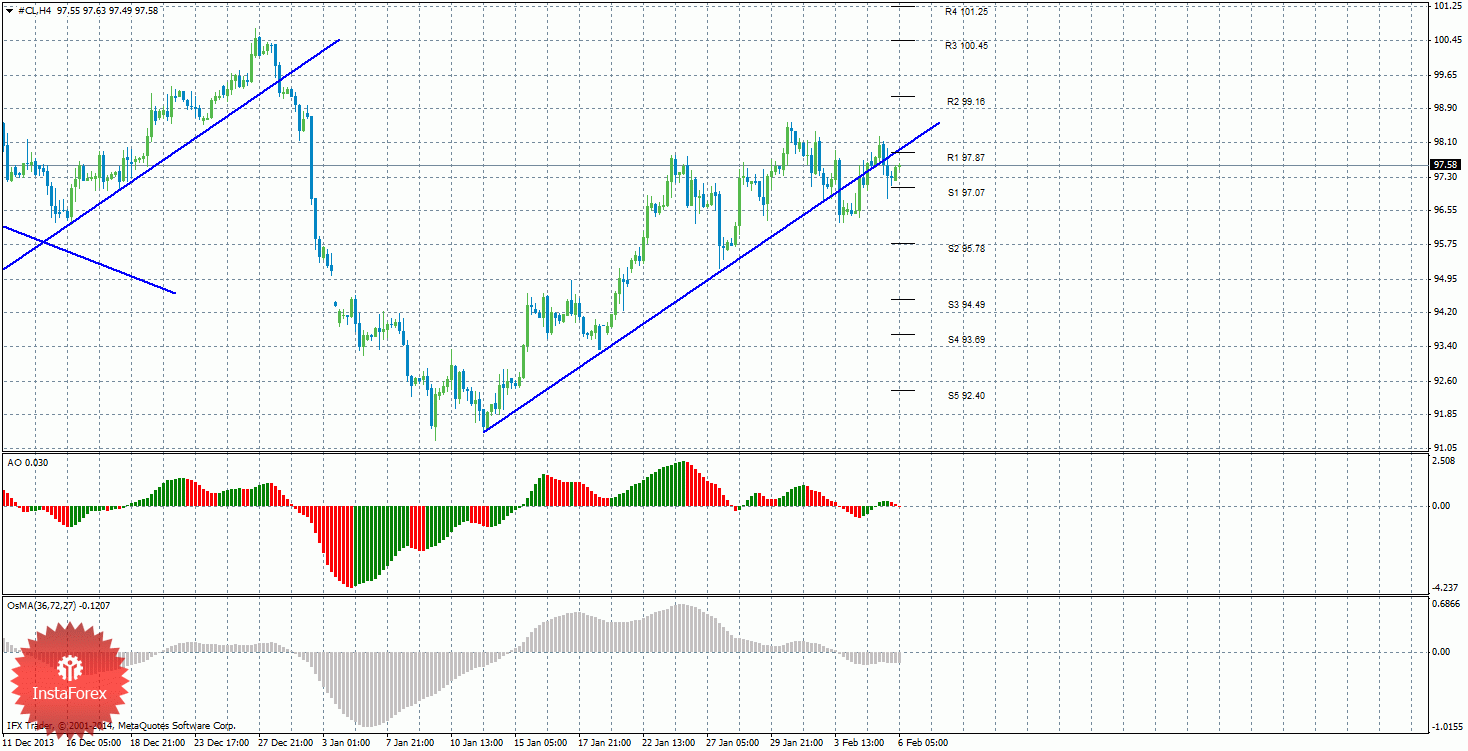1468x751 pixels.
Task: Click the AO 0.030 indicator label
Action: click(x=28, y=462)
